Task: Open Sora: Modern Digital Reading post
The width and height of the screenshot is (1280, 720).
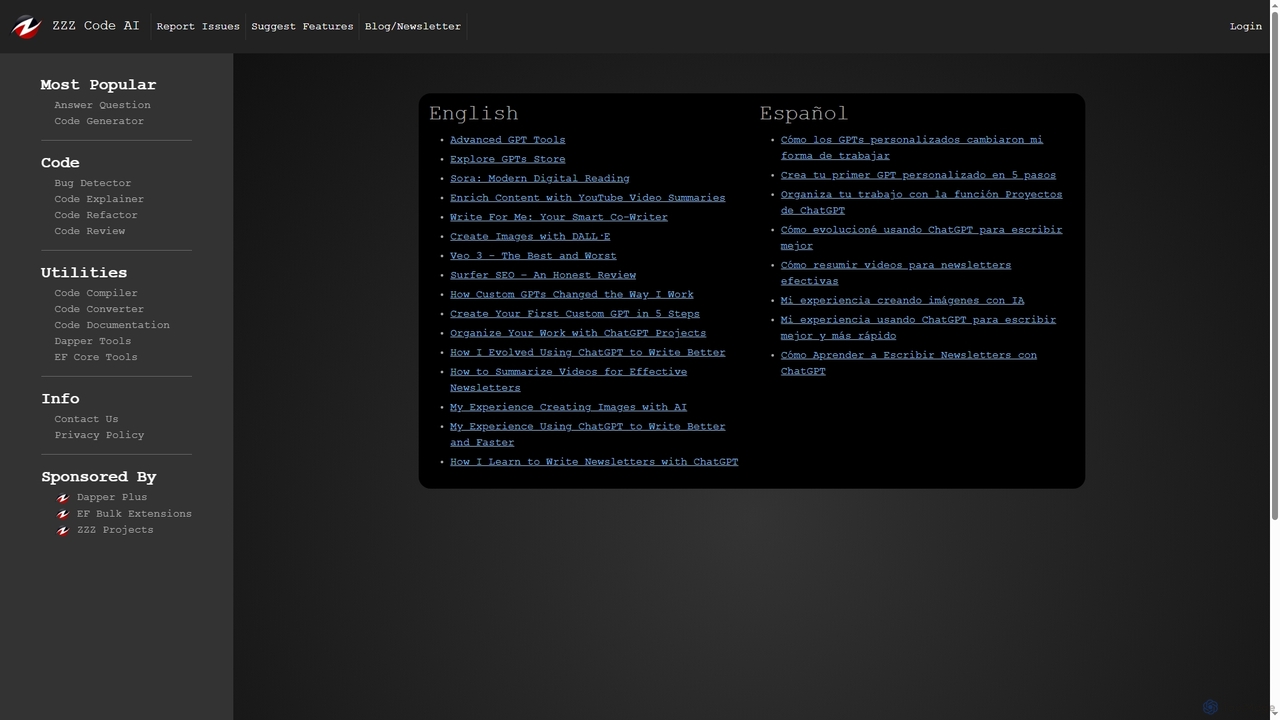Action: (x=539, y=179)
